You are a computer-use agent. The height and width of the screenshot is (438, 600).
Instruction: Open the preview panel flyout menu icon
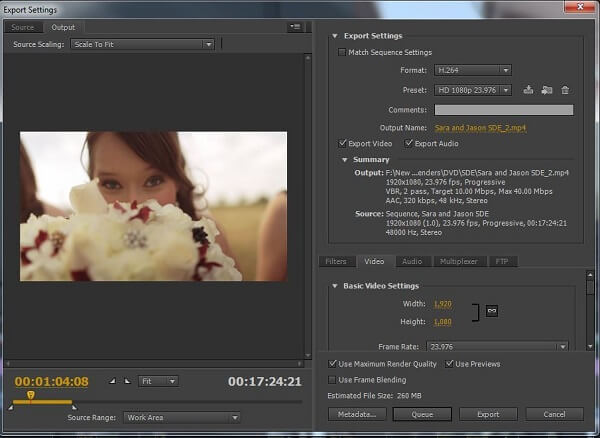click(294, 27)
